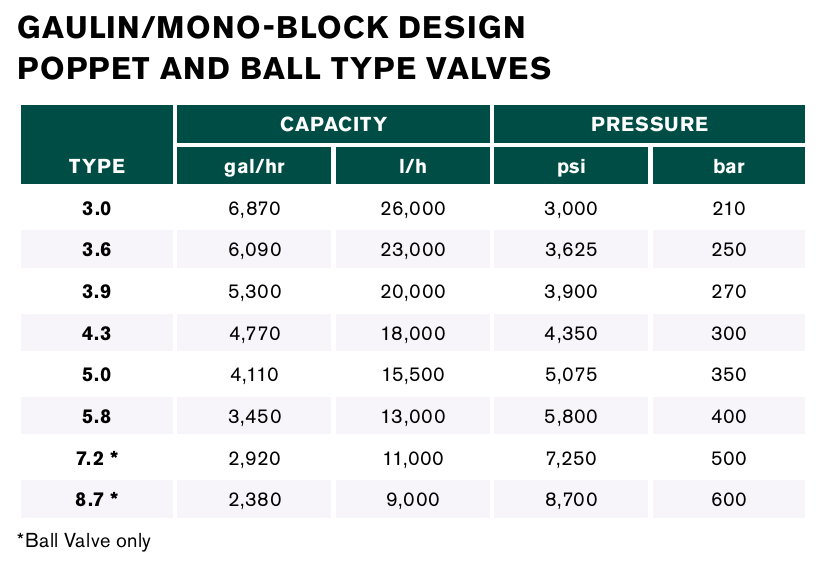Select the type 7.2 * row label
This screenshot has width=823, height=565.
pos(97,458)
